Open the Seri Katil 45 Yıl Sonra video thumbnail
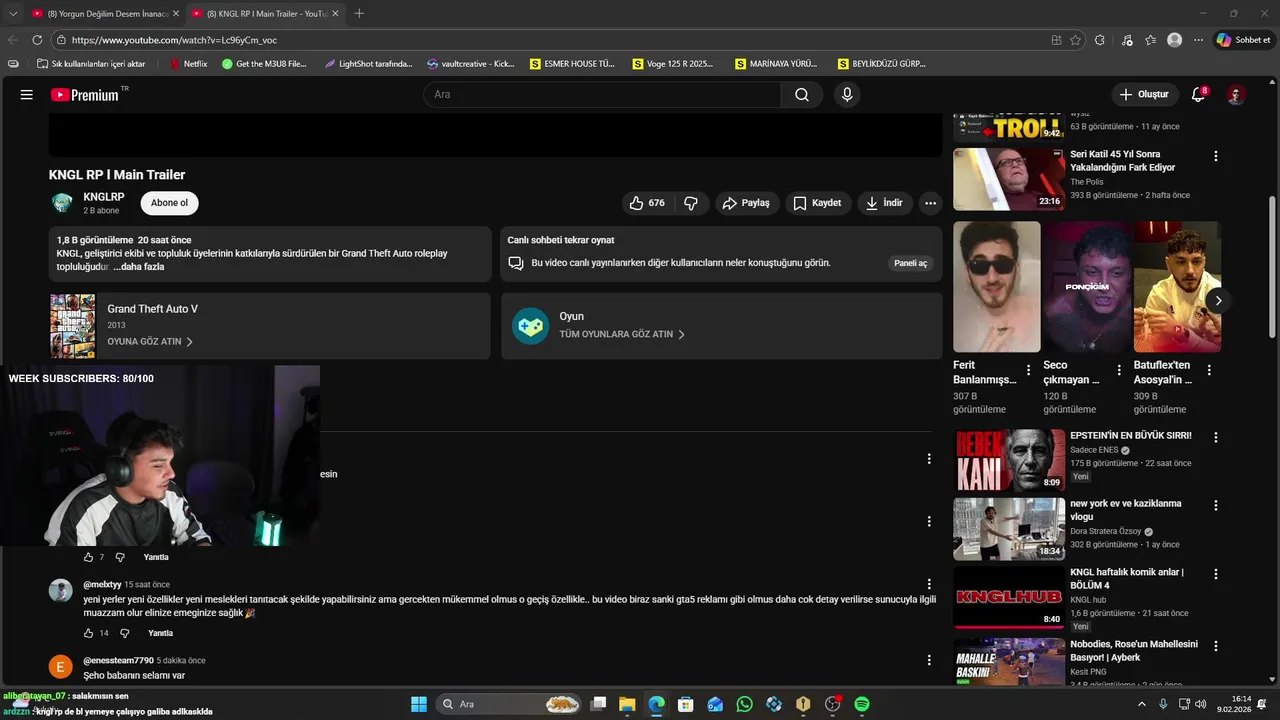Image resolution: width=1280 pixels, height=720 pixels. pos(1009,179)
